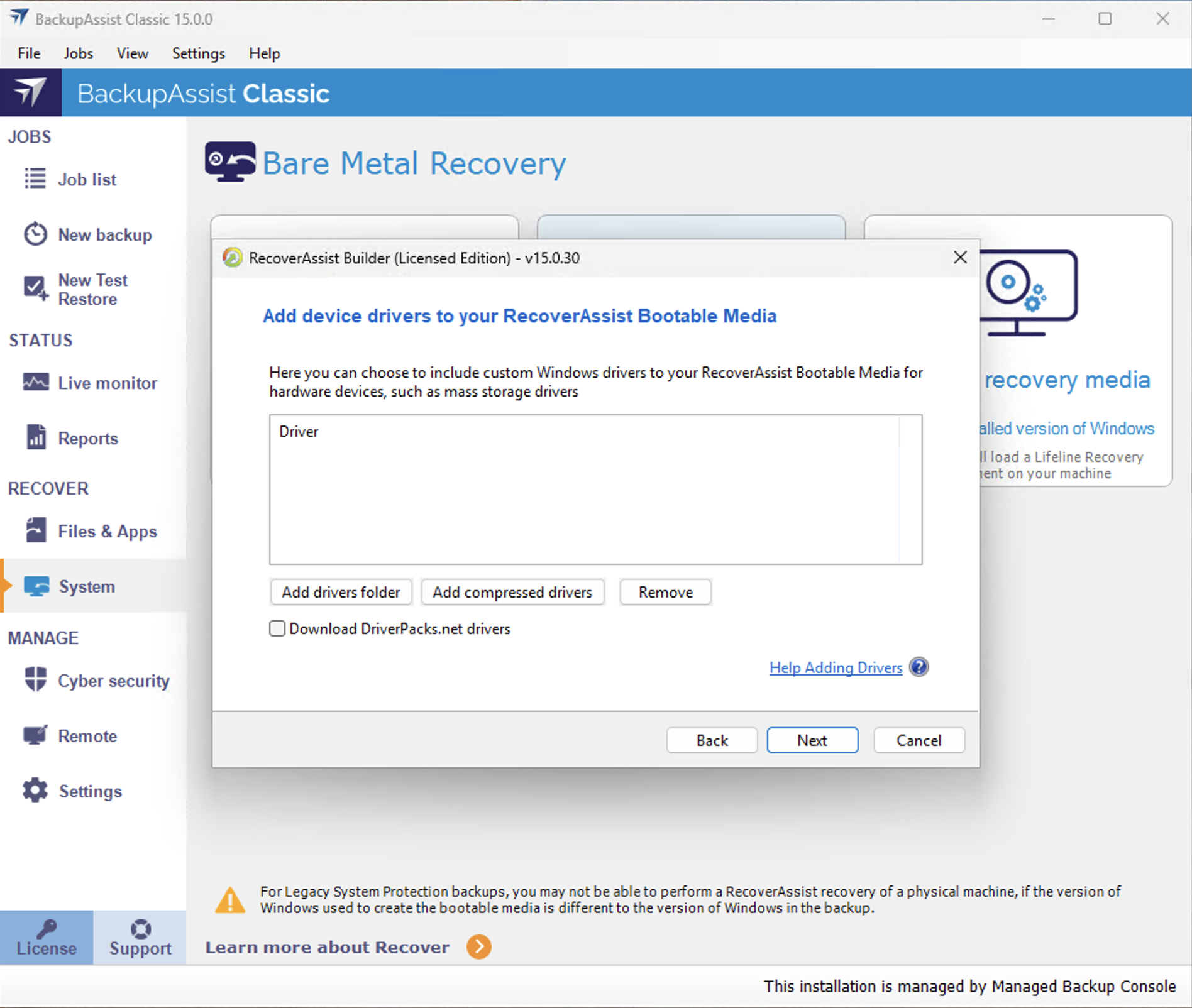Screen dimensions: 1192x1008
Task: Click the Add drivers folder button
Action: pyautogui.click(x=341, y=592)
